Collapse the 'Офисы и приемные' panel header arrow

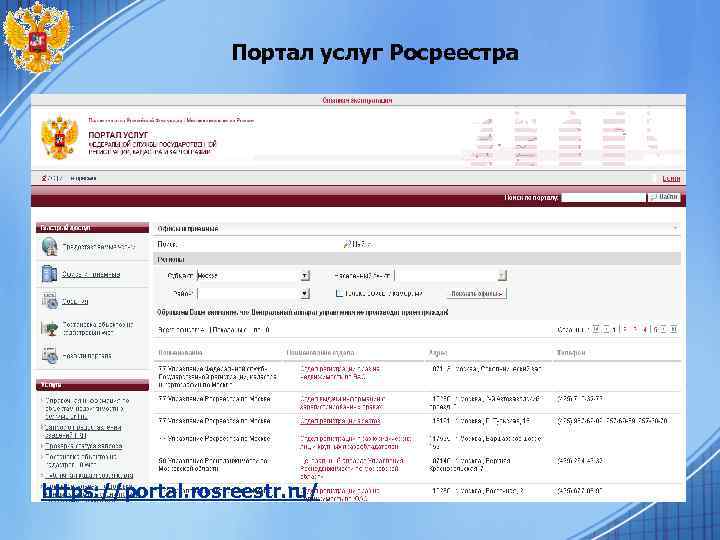675,228
